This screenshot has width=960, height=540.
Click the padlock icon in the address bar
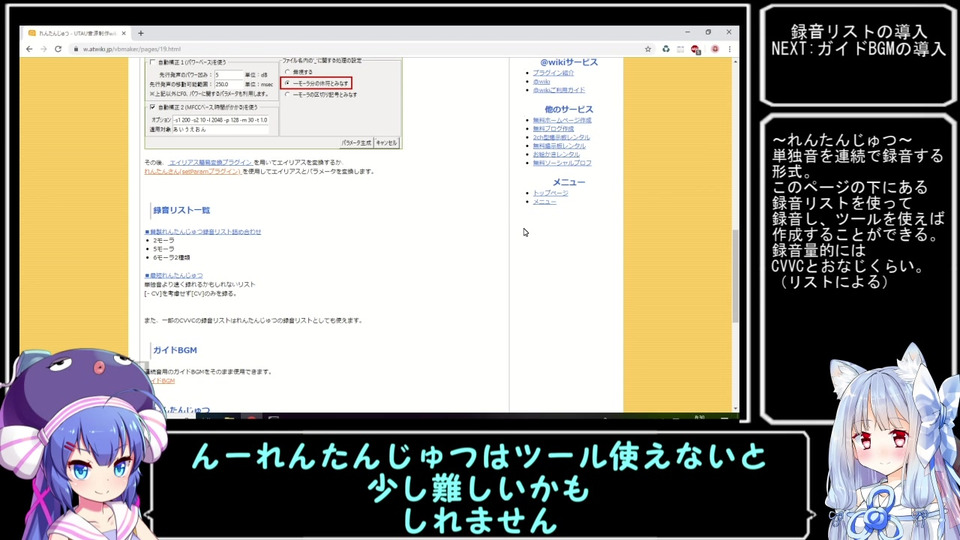[x=76, y=49]
